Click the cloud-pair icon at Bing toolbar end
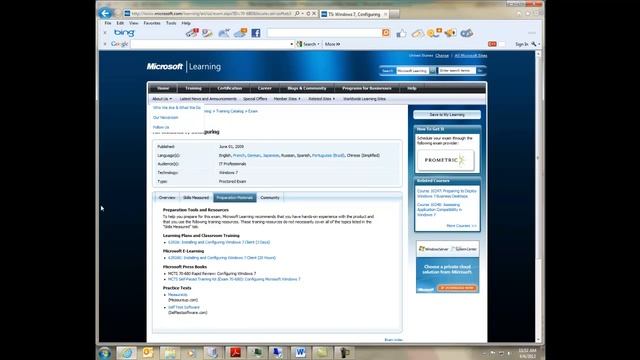This screenshot has width=640, height=360. [x=467, y=33]
